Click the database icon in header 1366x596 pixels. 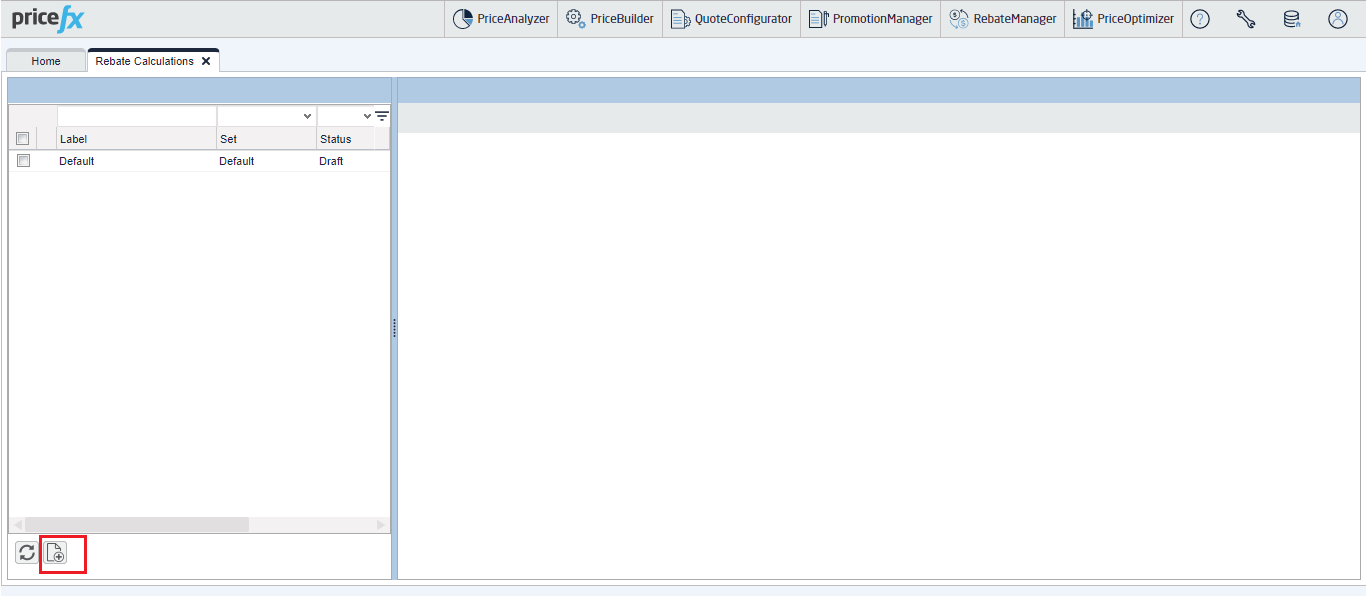coord(1292,19)
